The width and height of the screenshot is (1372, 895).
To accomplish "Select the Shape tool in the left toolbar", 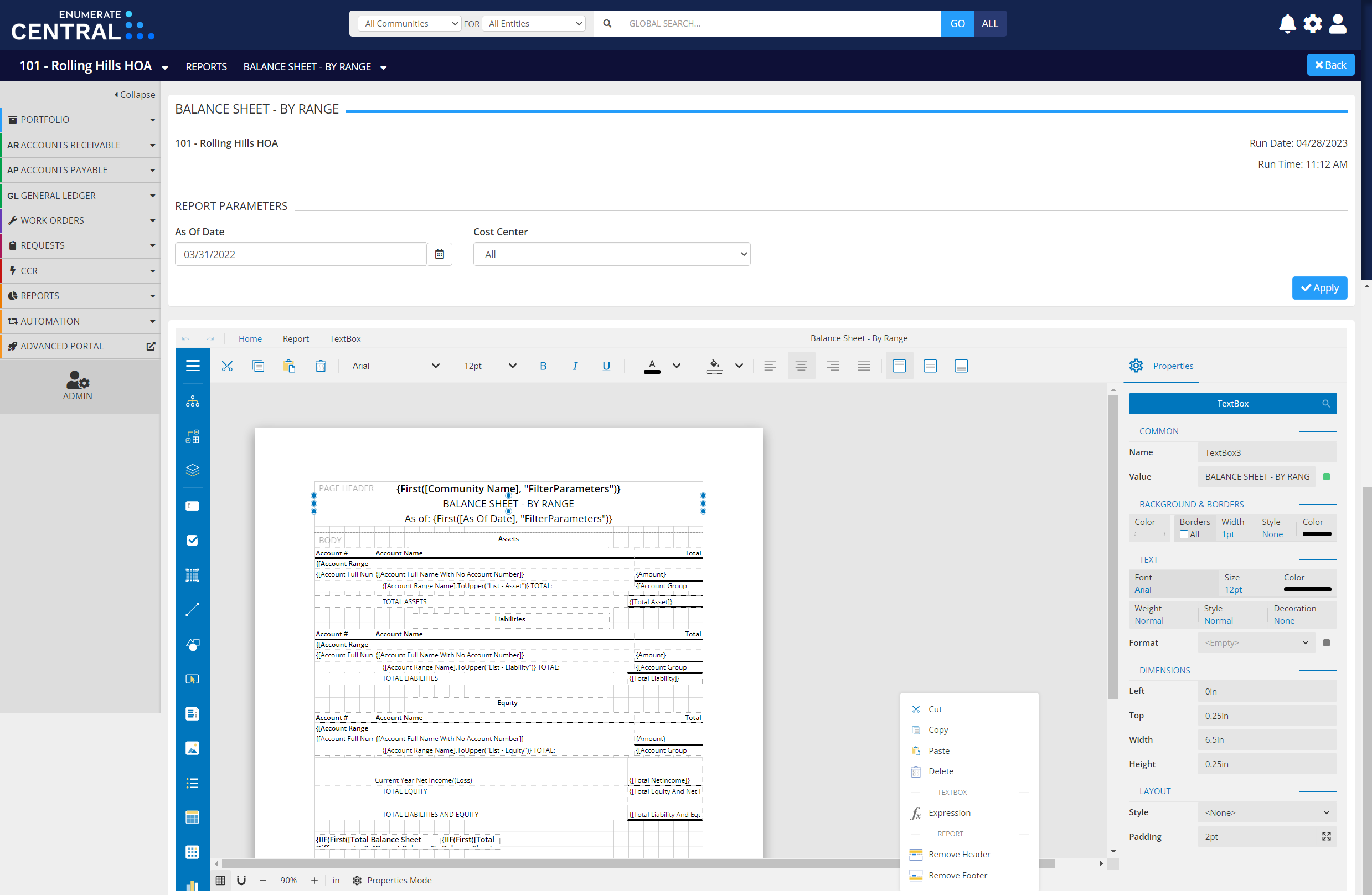I will (x=192, y=644).
